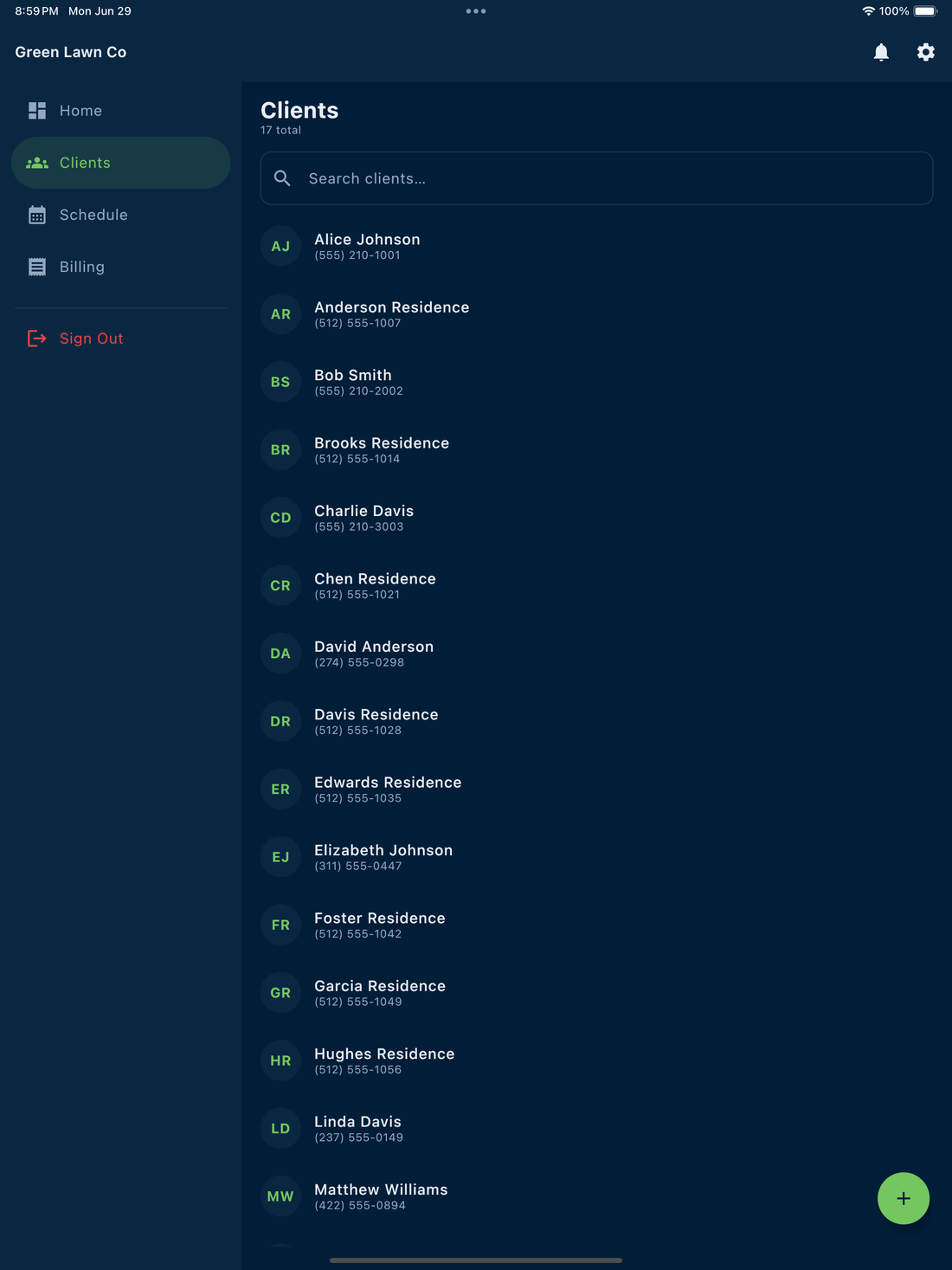Open Billing in sidebar
952x1270 pixels.
pos(120,267)
